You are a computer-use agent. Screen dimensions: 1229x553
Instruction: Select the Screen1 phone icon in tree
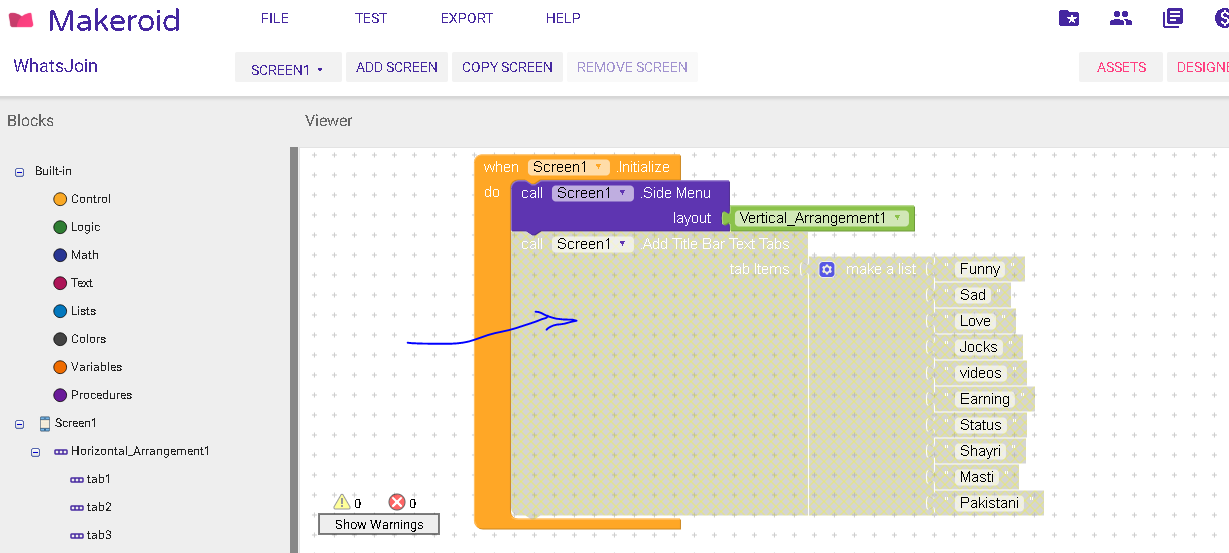[45, 423]
